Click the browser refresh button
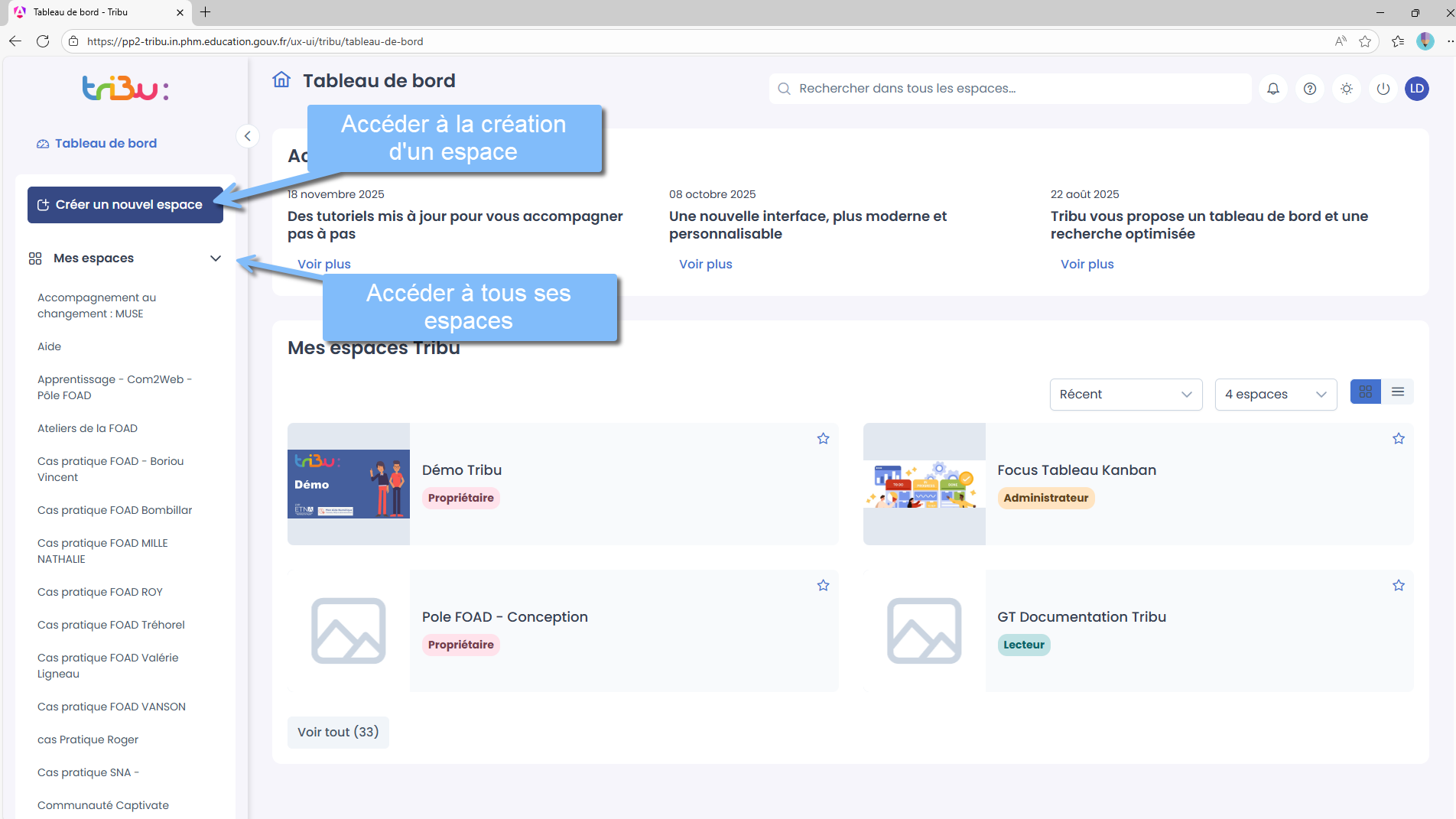The image size is (1456, 819). [43, 41]
